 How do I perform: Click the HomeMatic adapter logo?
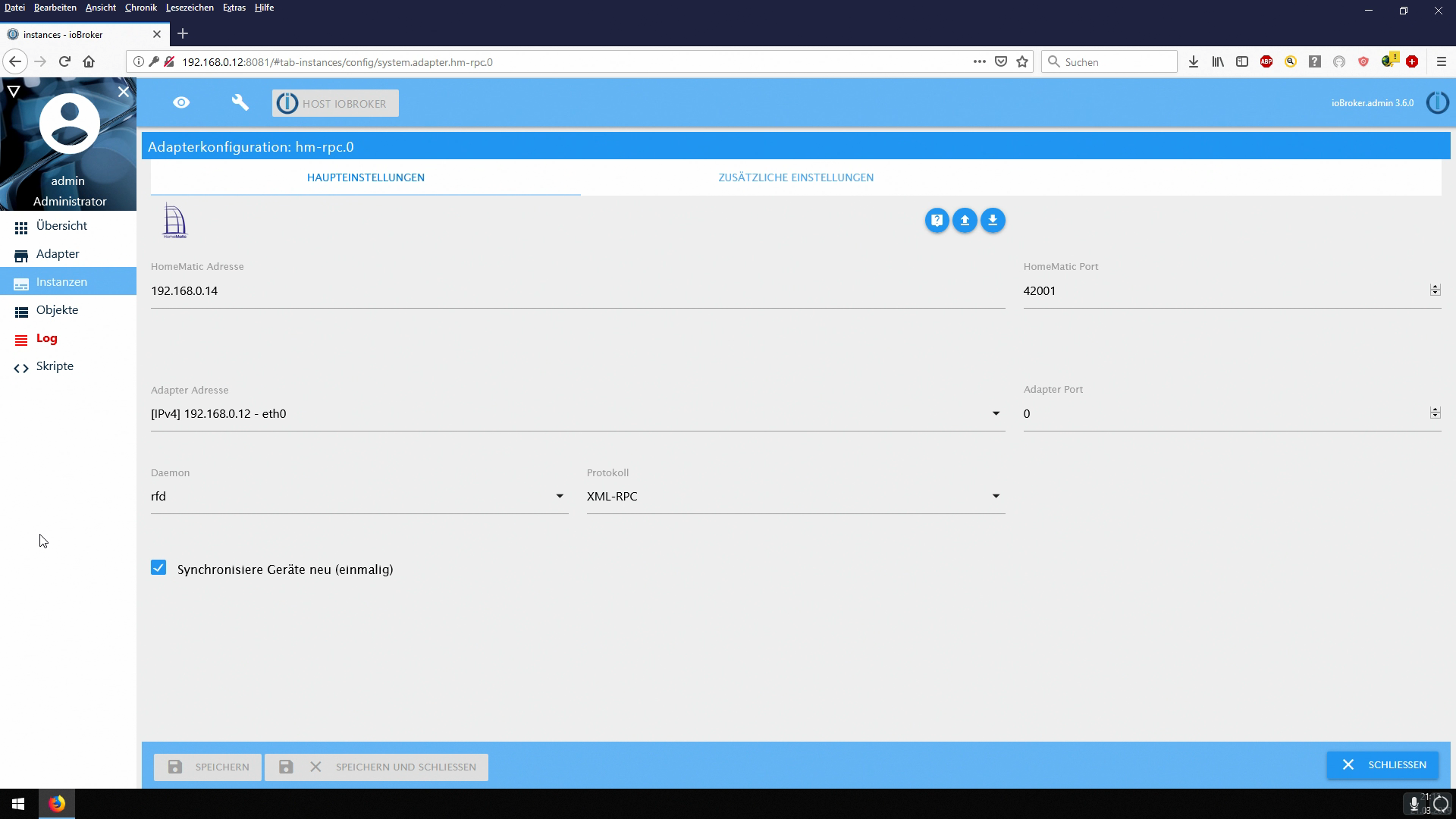click(x=174, y=221)
